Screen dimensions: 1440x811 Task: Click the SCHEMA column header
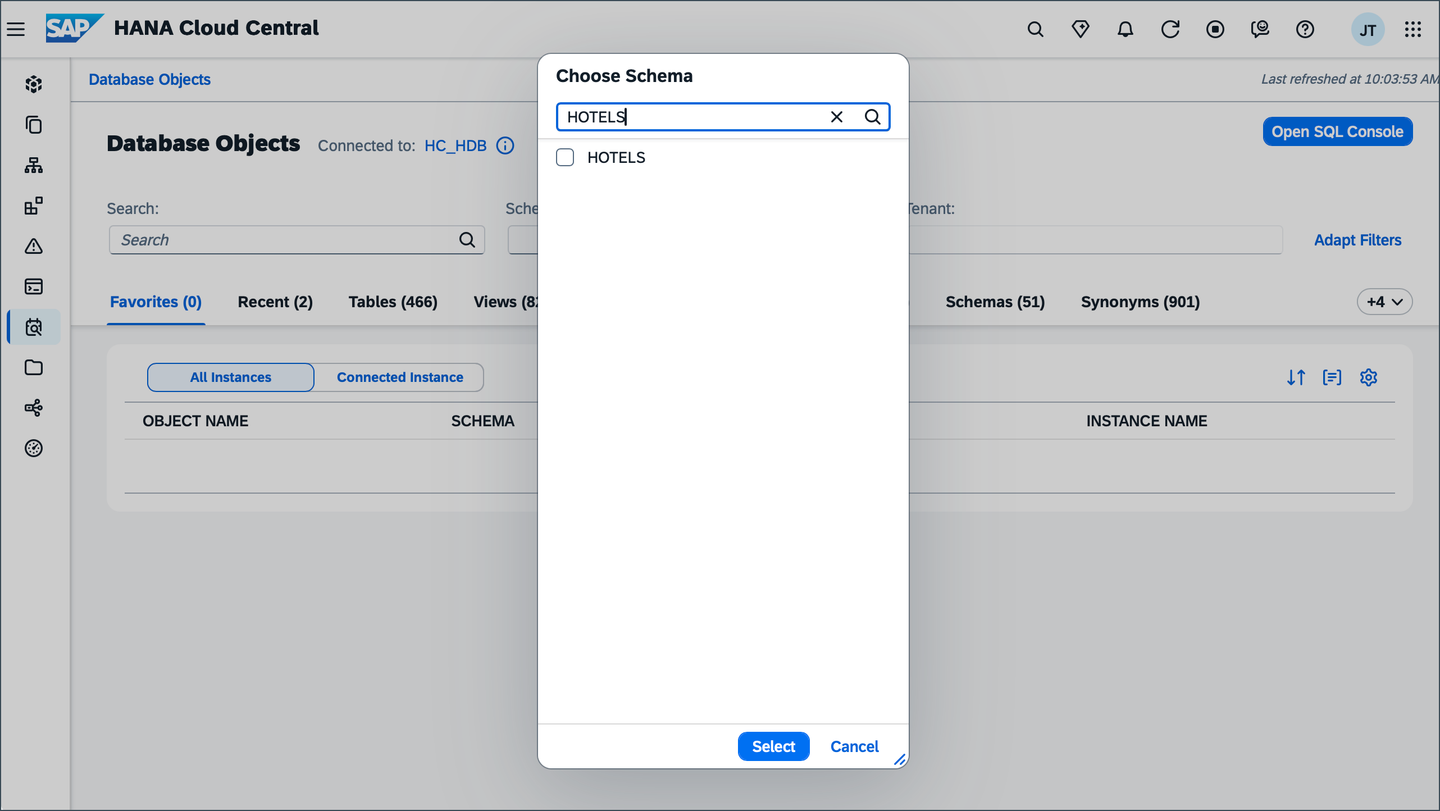[x=483, y=421]
